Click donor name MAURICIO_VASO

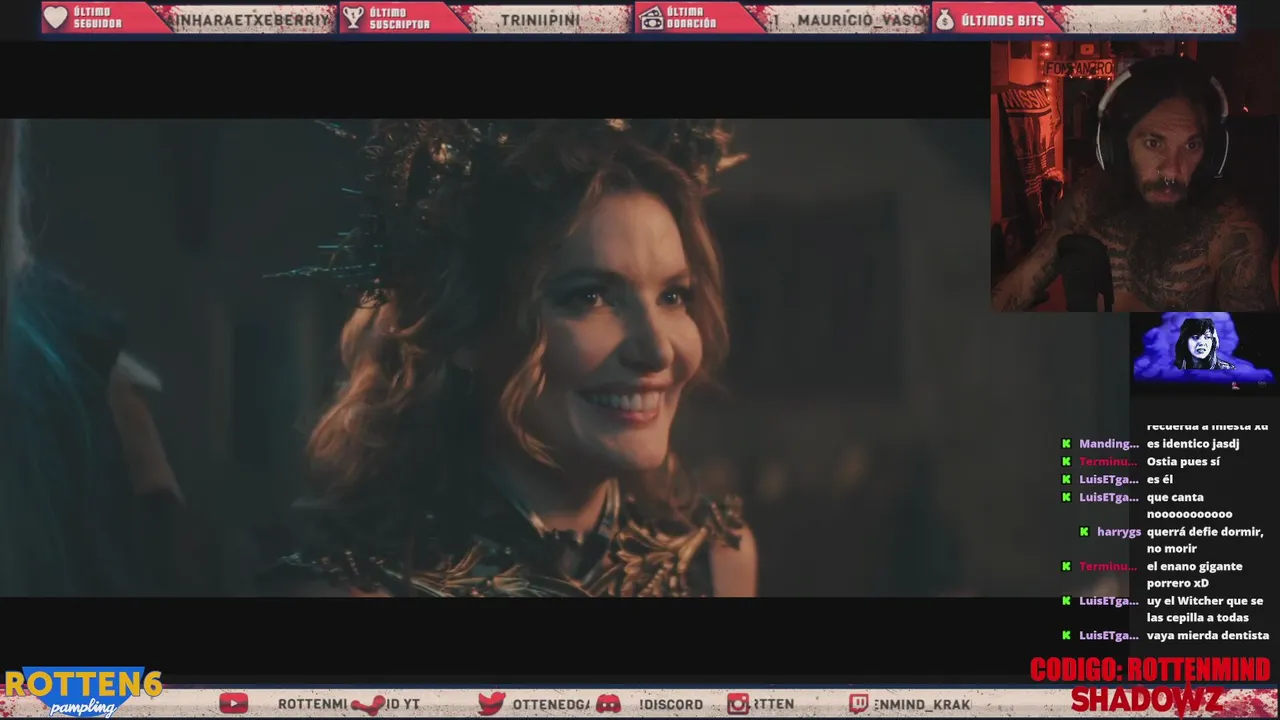[861, 20]
